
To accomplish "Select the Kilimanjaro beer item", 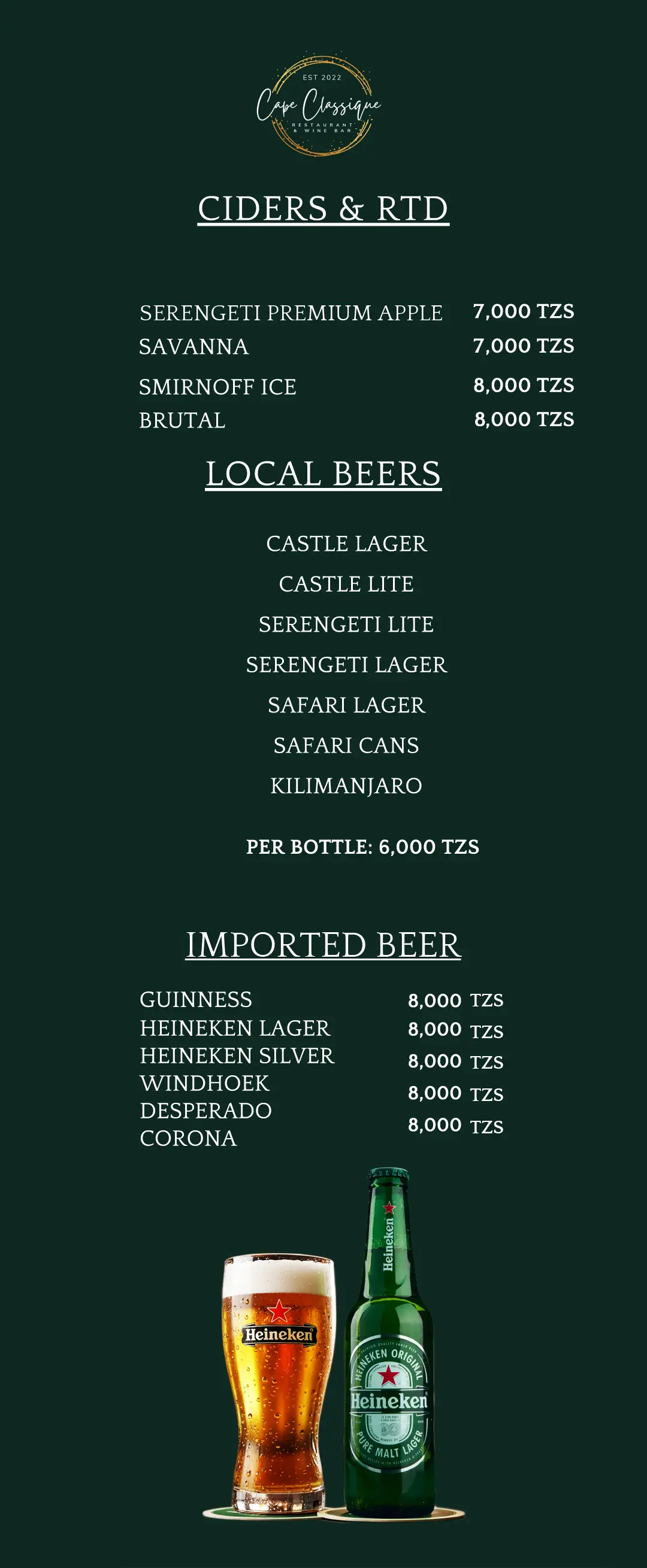I will [346, 786].
